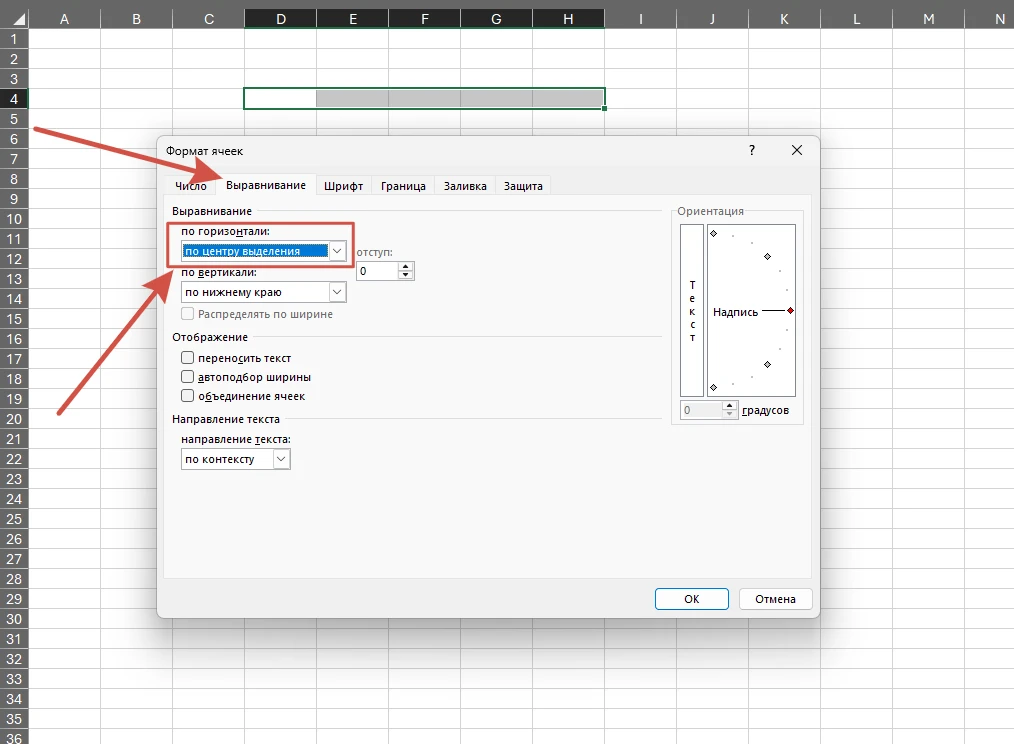This screenshot has width=1014, height=744.
Task: Switch to the Заливка tab
Action: point(465,186)
